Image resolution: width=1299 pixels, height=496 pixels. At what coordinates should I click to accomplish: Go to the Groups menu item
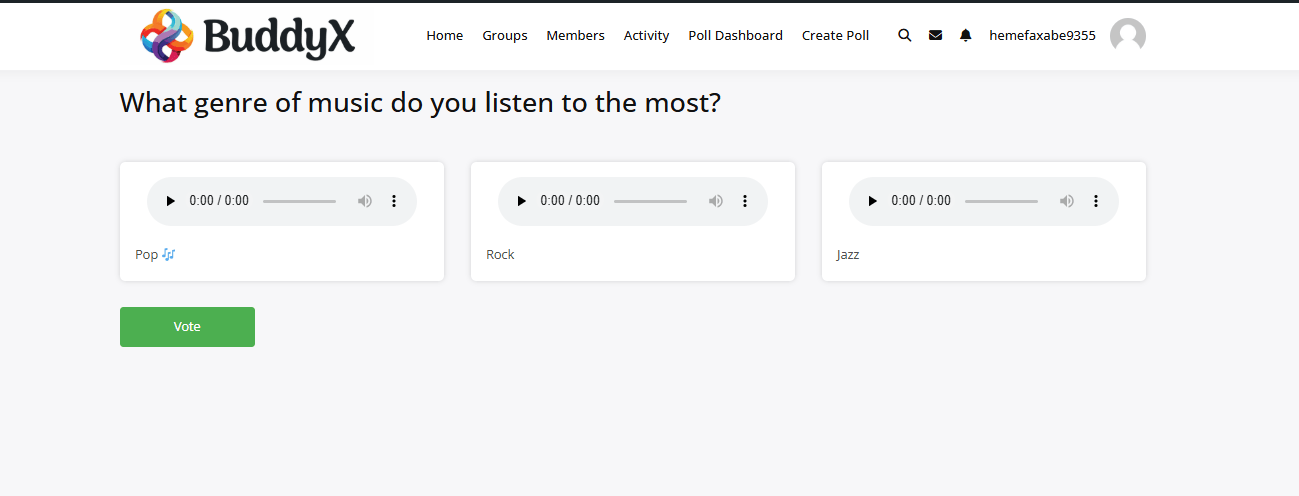(505, 35)
